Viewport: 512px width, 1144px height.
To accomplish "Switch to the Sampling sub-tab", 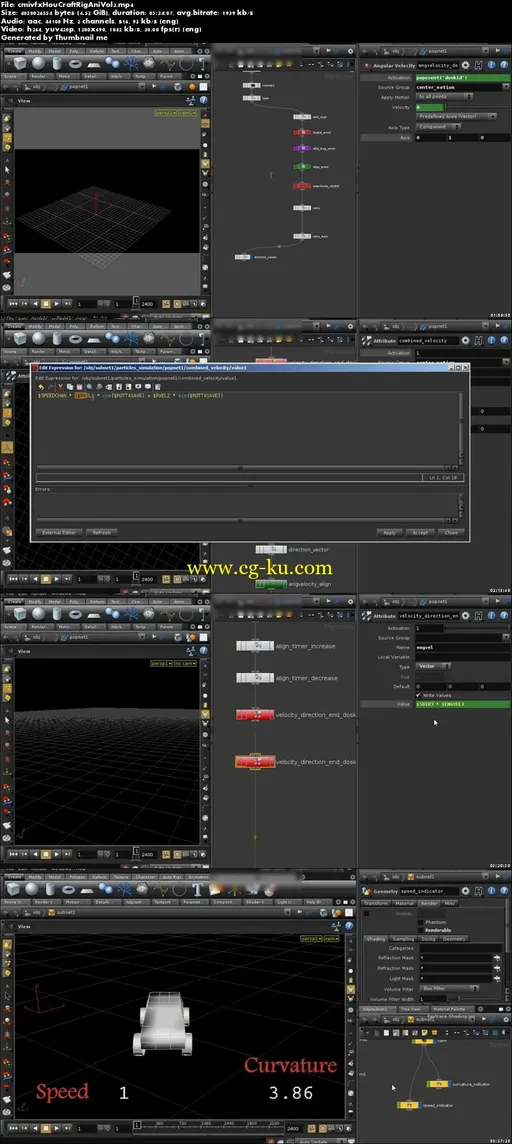I will [x=403, y=939].
